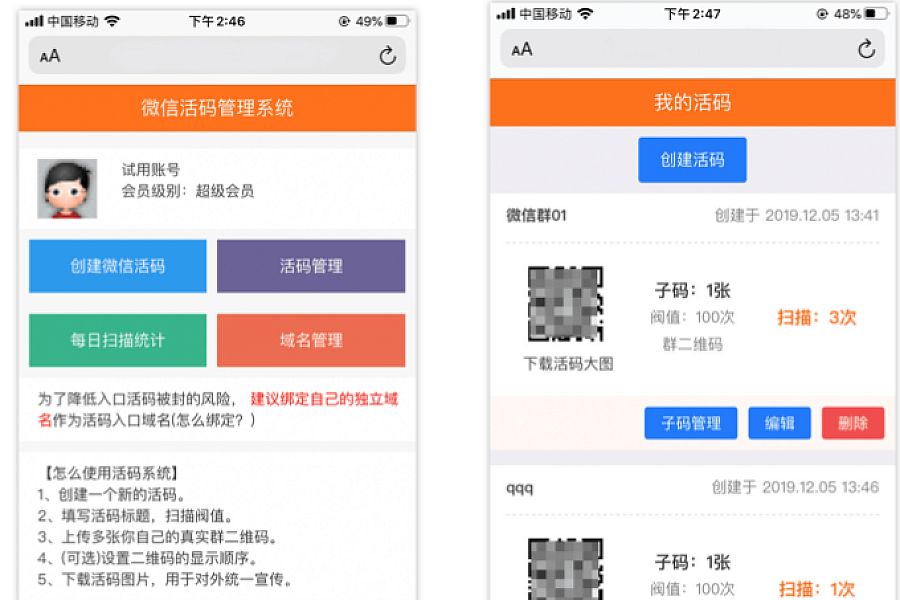Screen dimensions: 900x600
Task: Click 编辑 for 微信群01
Action: (x=779, y=423)
